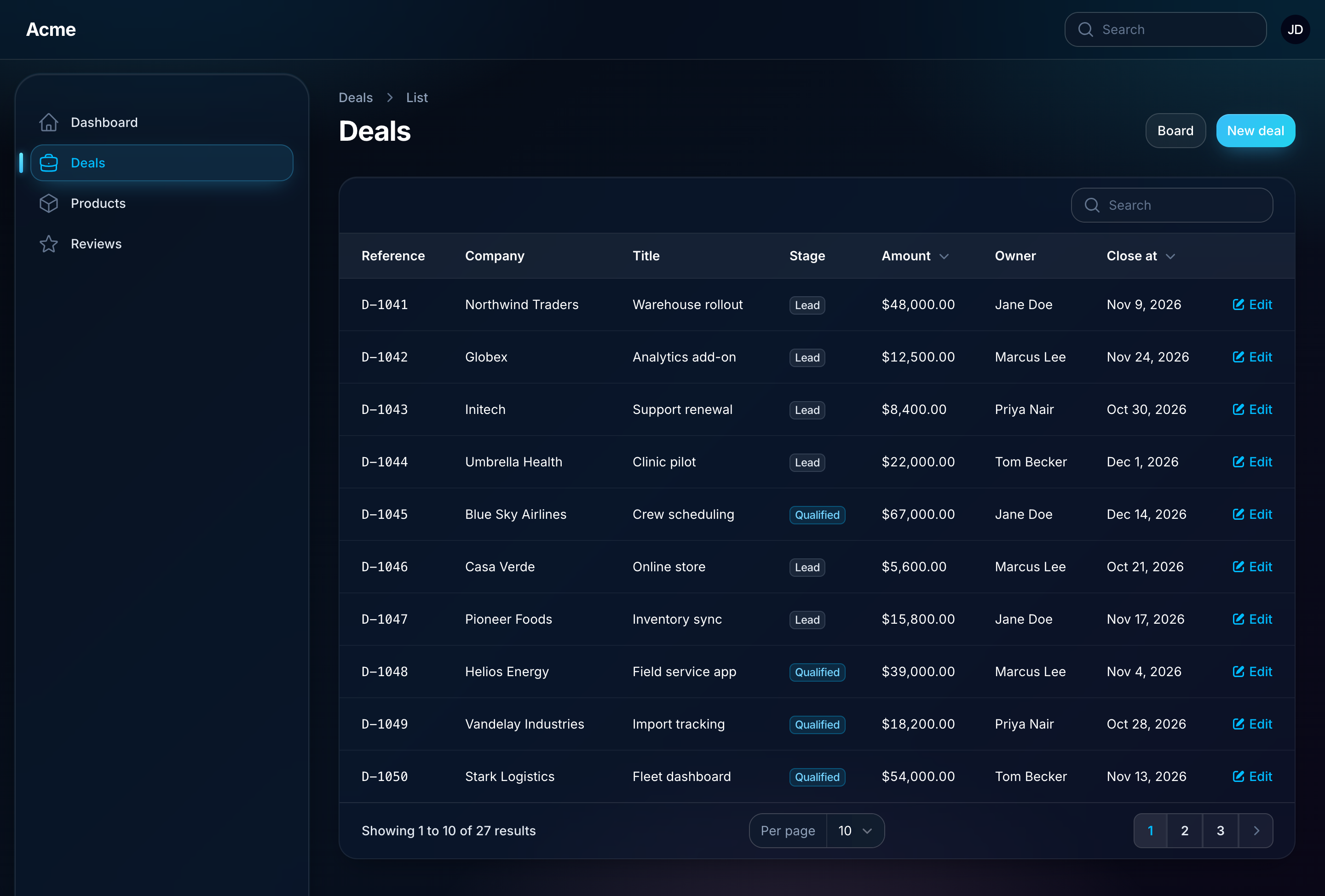Viewport: 1325px width, 896px height.
Task: Click the Reviews star icon
Action: tap(49, 244)
